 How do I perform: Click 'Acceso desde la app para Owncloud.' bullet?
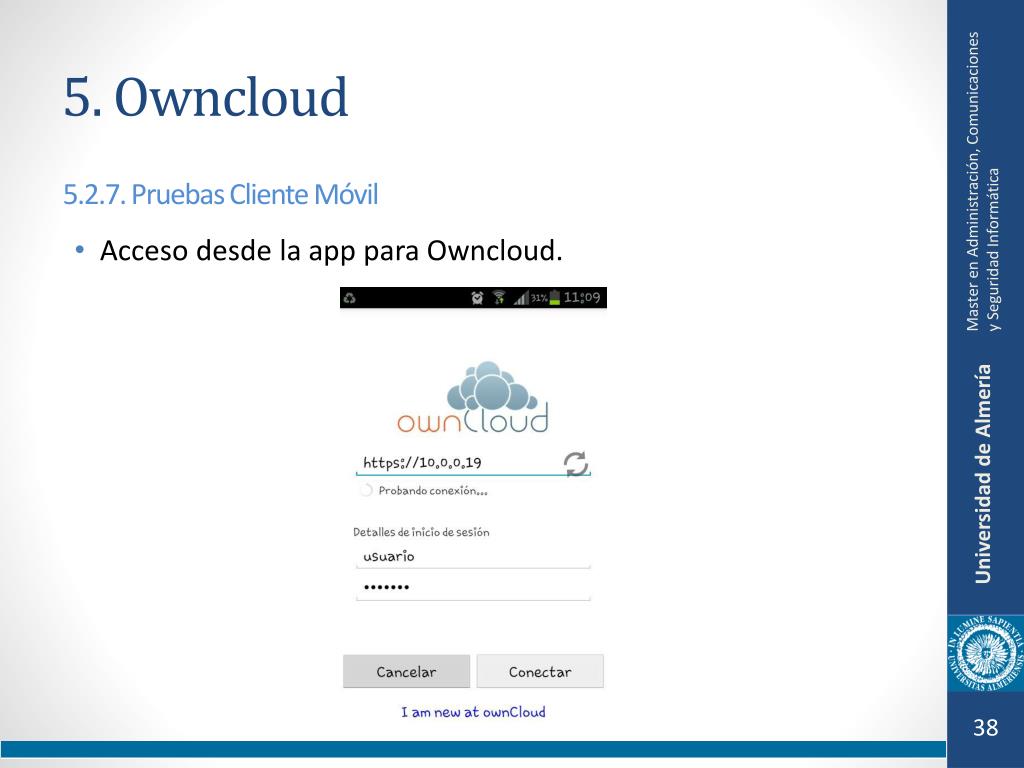click(331, 250)
